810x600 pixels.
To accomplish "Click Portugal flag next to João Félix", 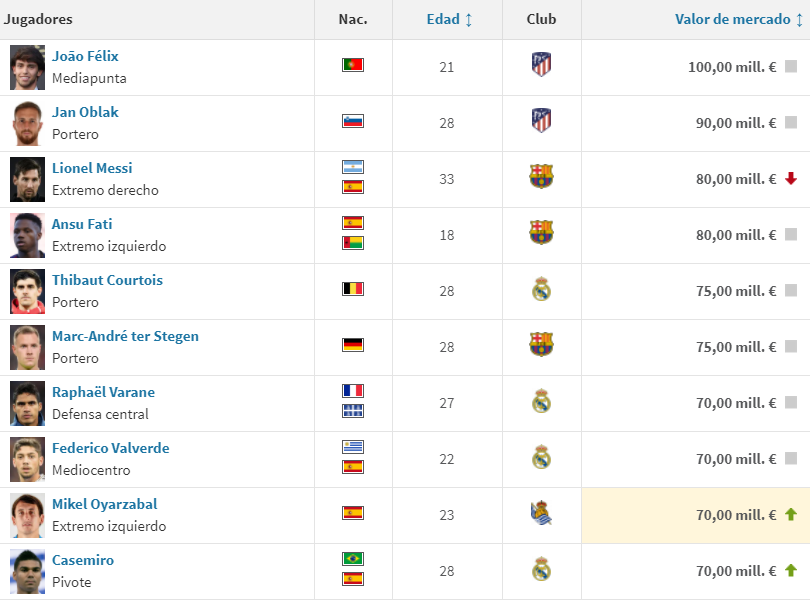I will [x=352, y=65].
